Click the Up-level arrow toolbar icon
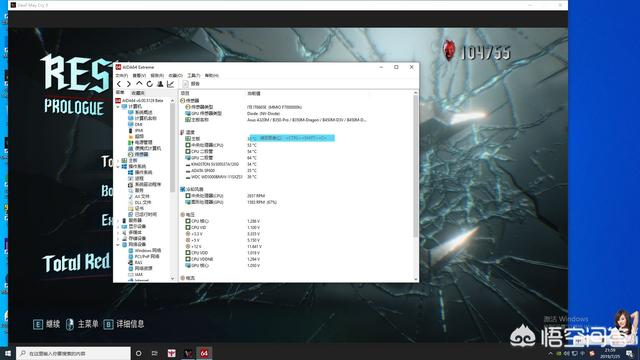The image size is (640, 360). [x=139, y=84]
